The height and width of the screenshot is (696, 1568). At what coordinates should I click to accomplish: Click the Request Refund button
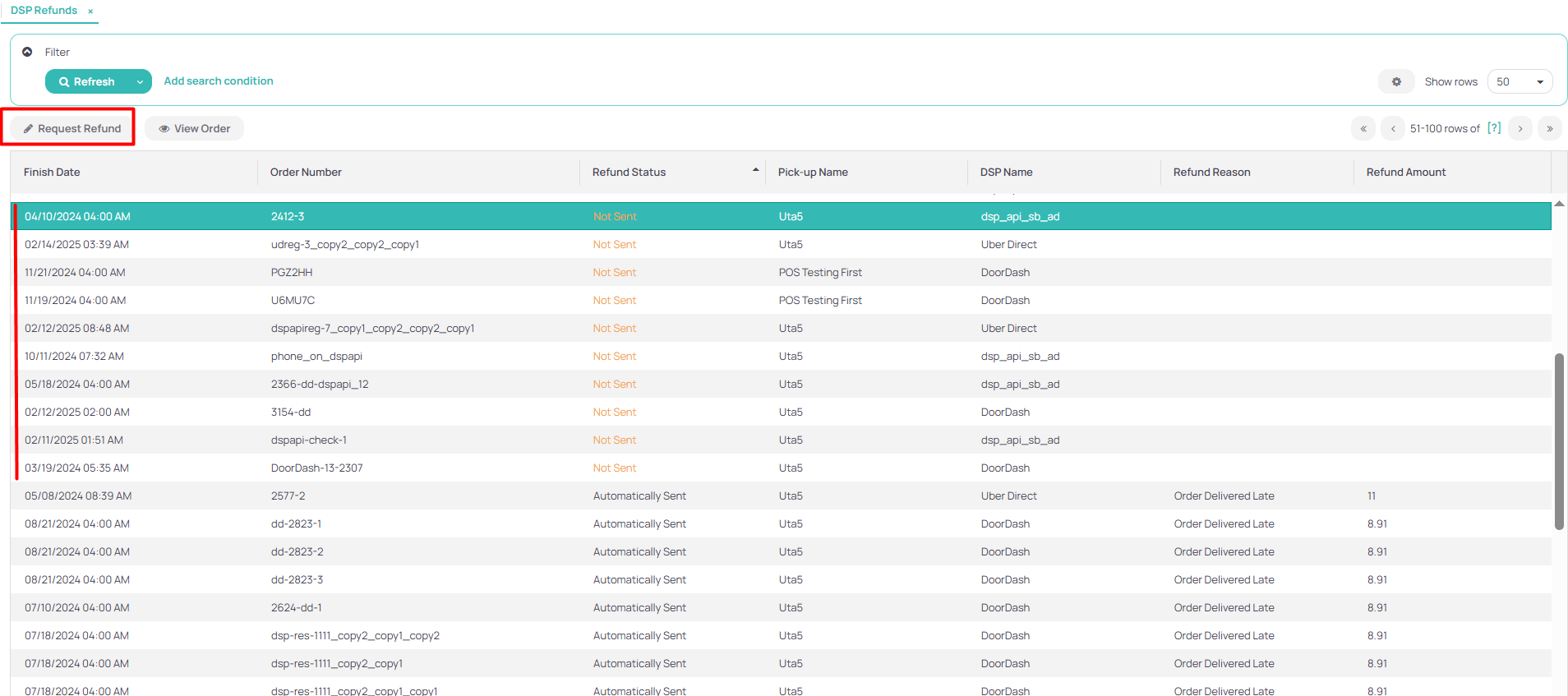coord(72,129)
